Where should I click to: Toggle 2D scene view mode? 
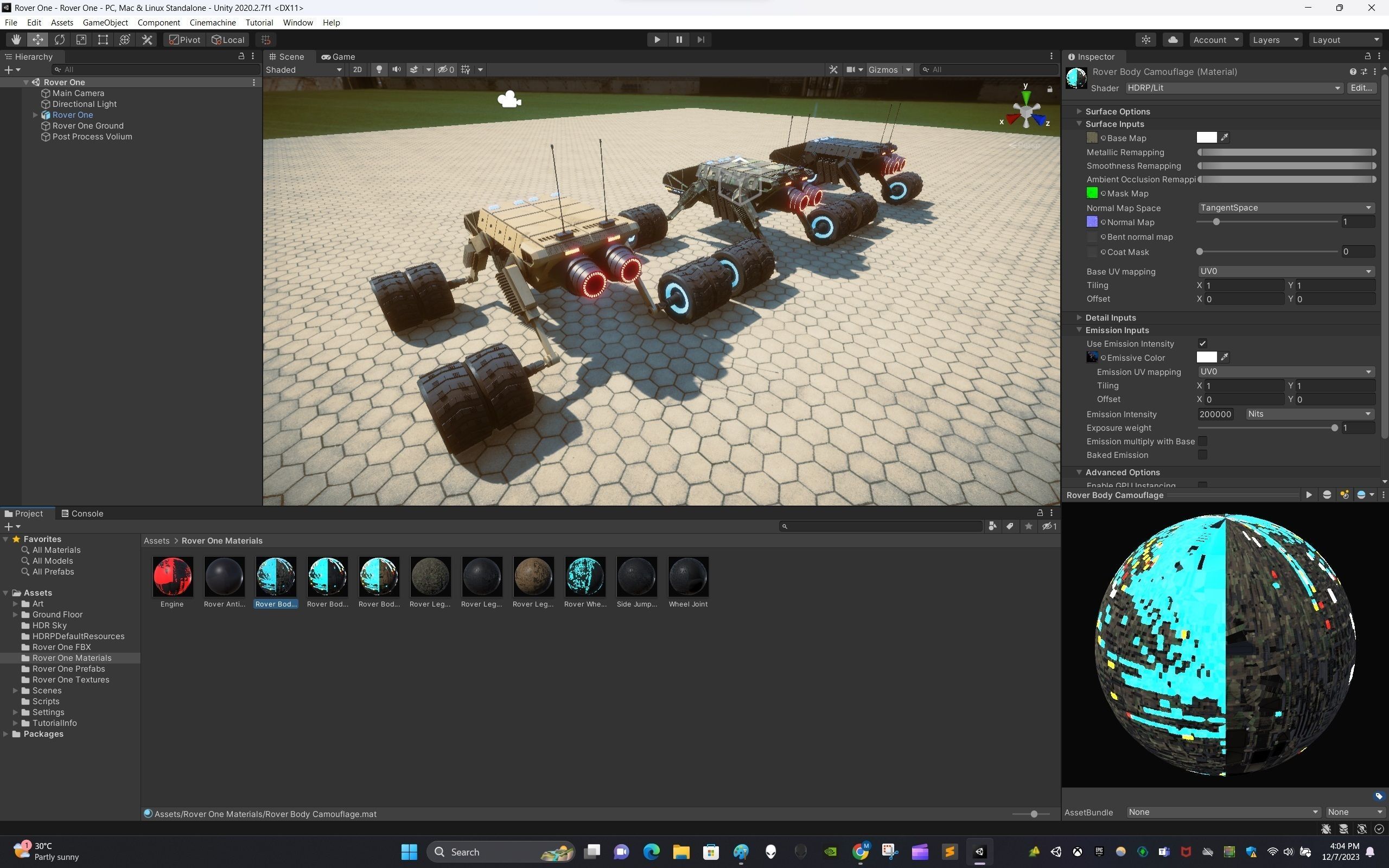pyautogui.click(x=358, y=69)
